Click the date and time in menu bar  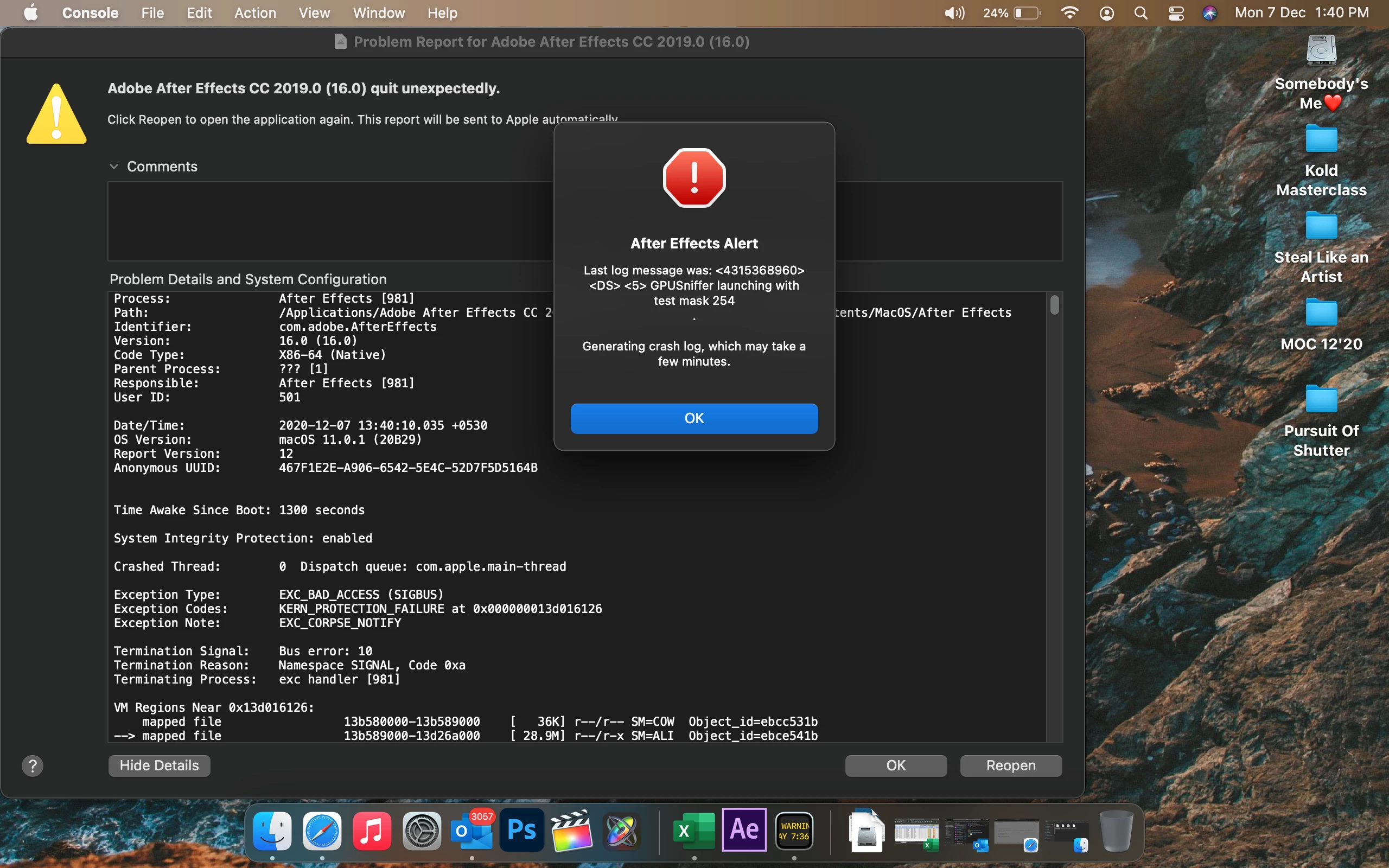pyautogui.click(x=1301, y=12)
